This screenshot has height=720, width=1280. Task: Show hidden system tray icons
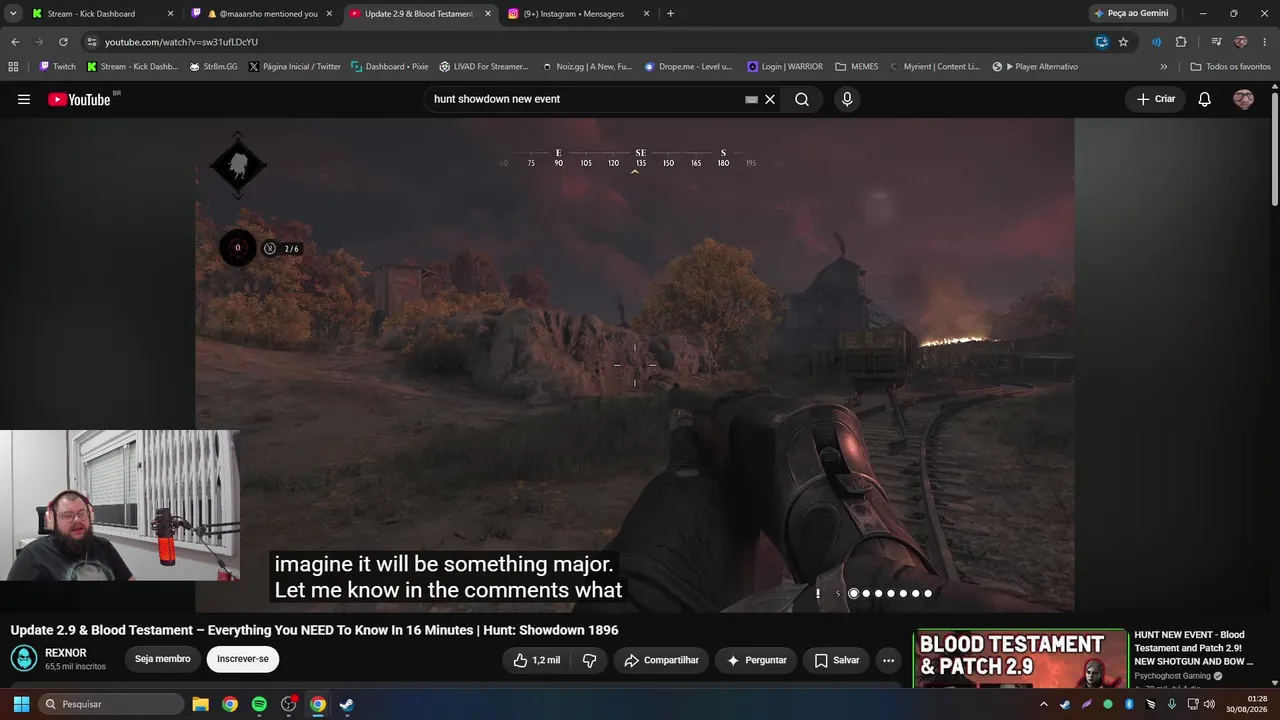(1044, 704)
